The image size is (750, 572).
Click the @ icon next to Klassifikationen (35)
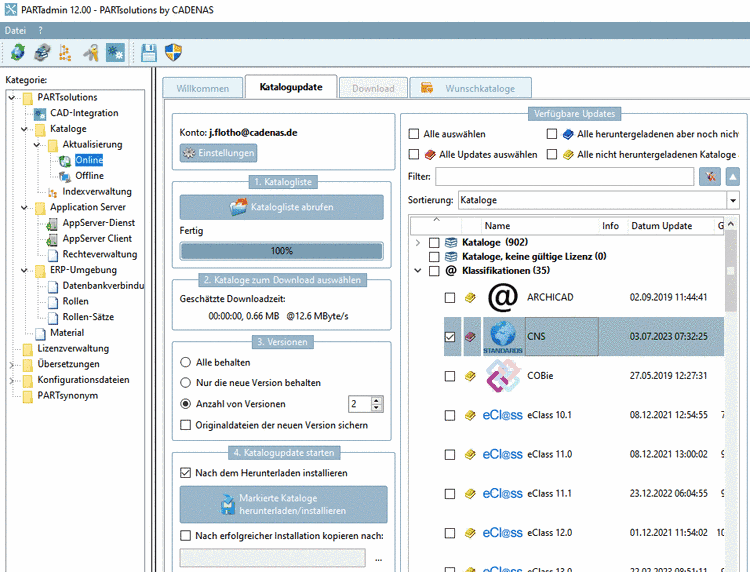tap(451, 271)
